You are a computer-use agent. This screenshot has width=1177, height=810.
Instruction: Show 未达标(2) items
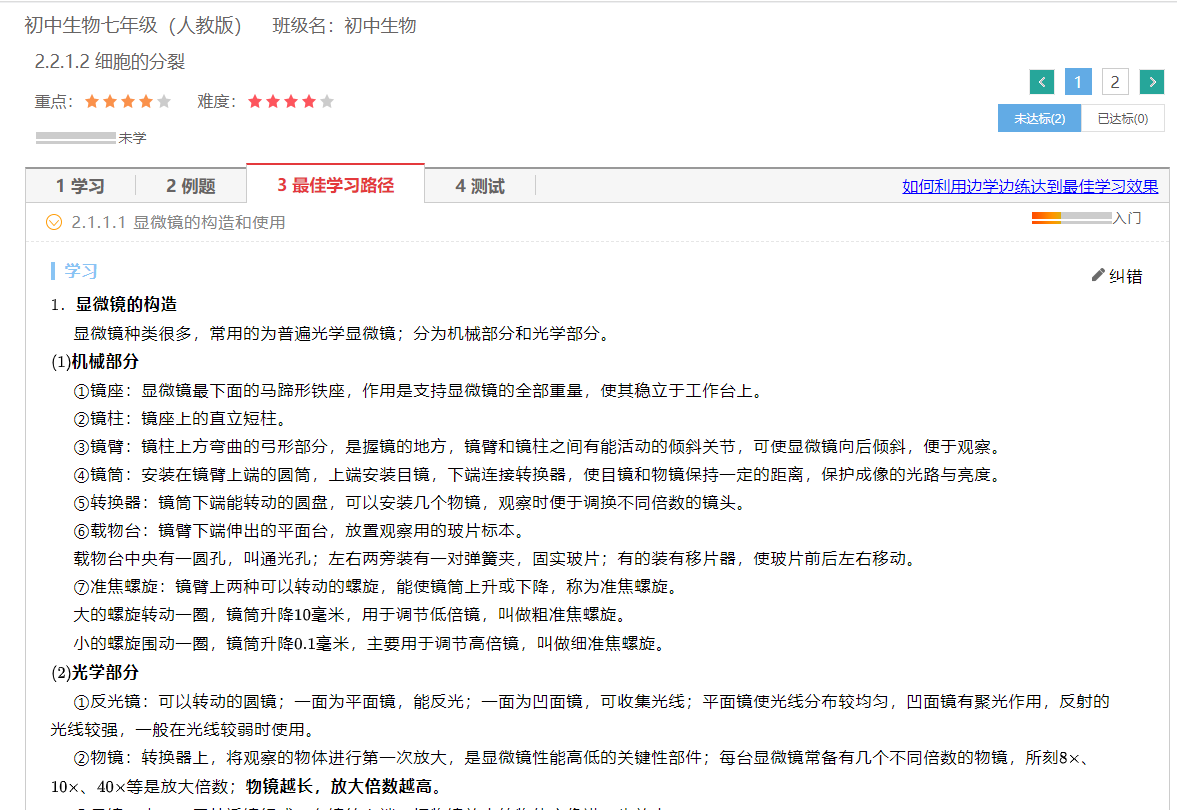coord(1039,119)
